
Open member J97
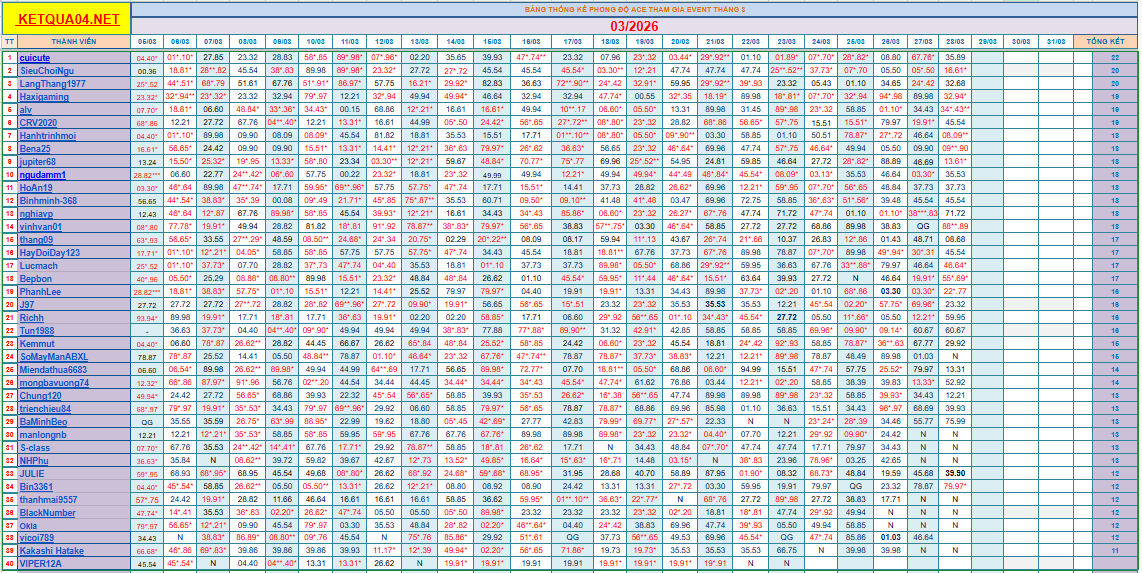coord(27,305)
